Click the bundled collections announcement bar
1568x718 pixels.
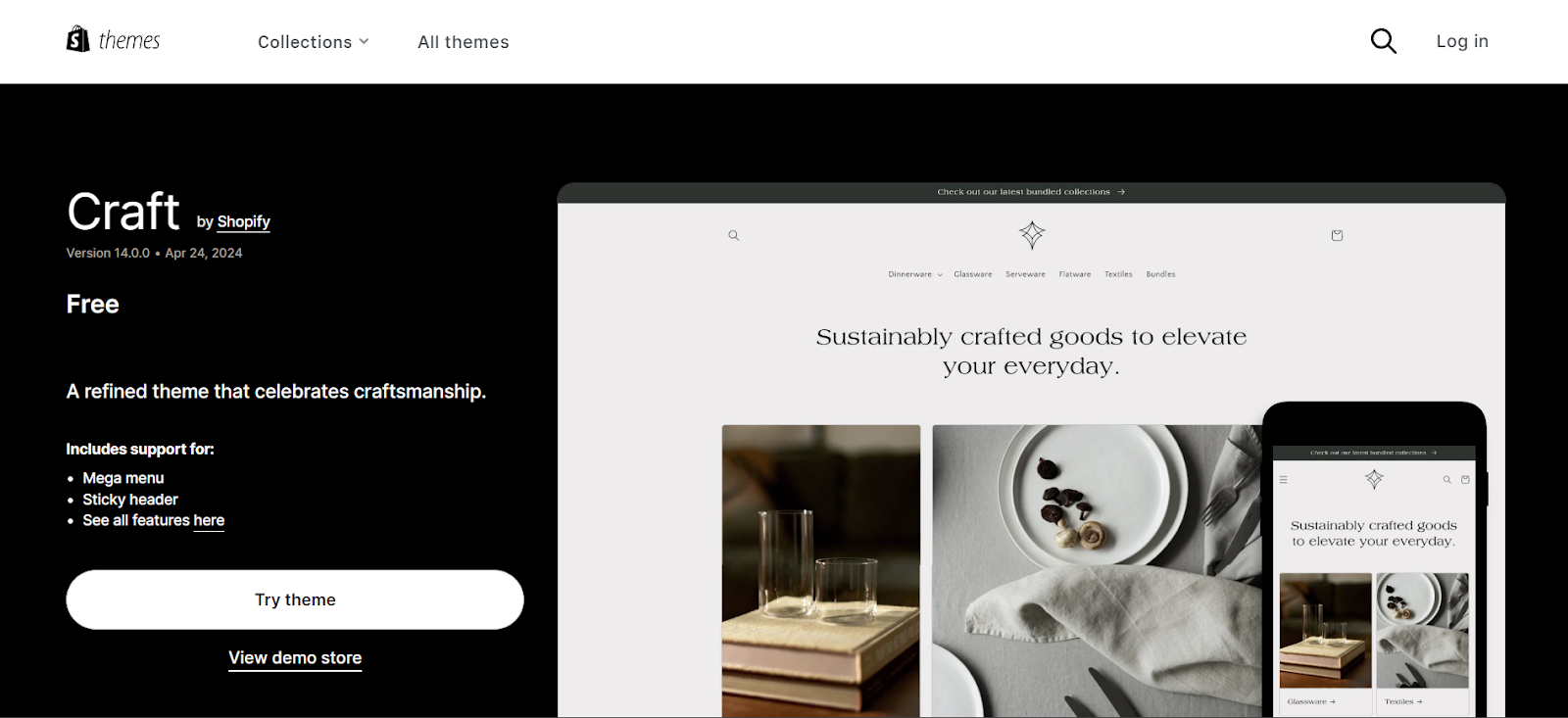click(x=1031, y=192)
